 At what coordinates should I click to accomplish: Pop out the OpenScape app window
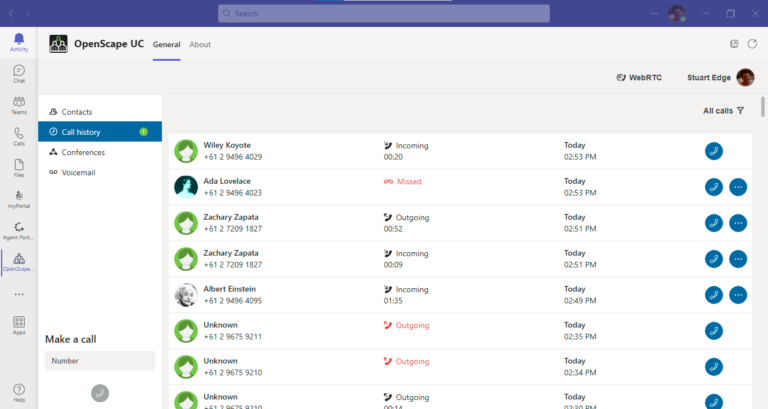(734, 44)
